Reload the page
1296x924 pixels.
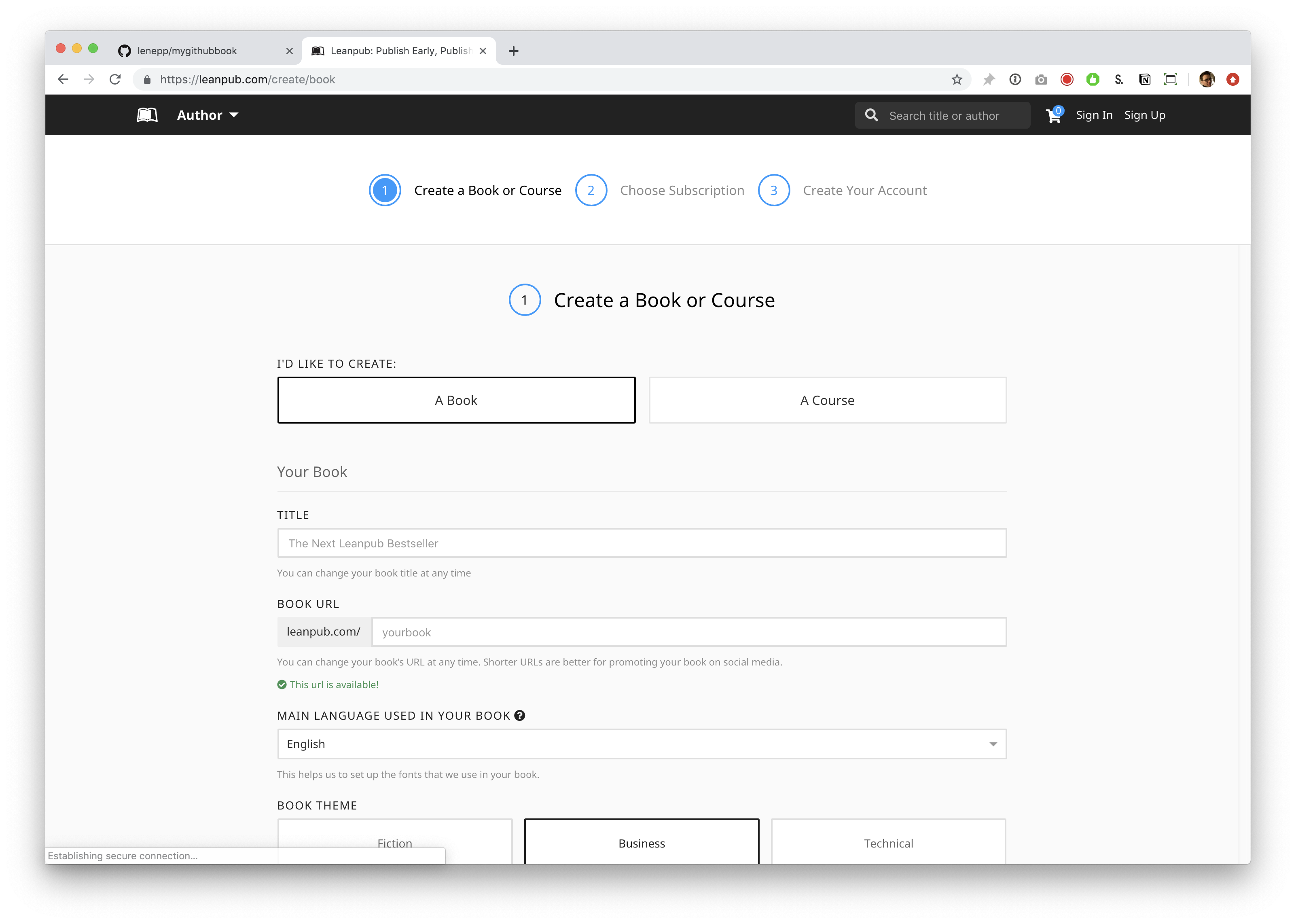(x=115, y=80)
